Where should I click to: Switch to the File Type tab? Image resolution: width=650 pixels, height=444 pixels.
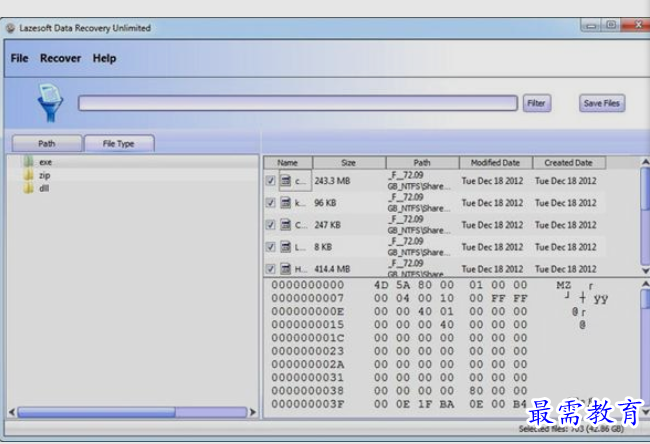(119, 143)
